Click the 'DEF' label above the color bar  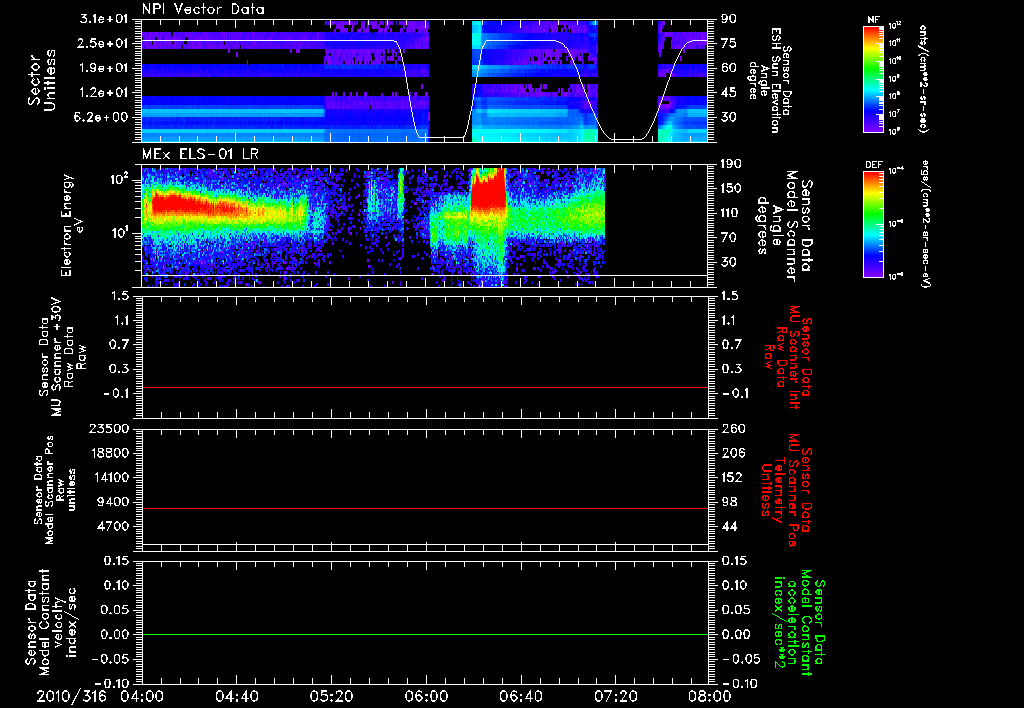point(873,165)
